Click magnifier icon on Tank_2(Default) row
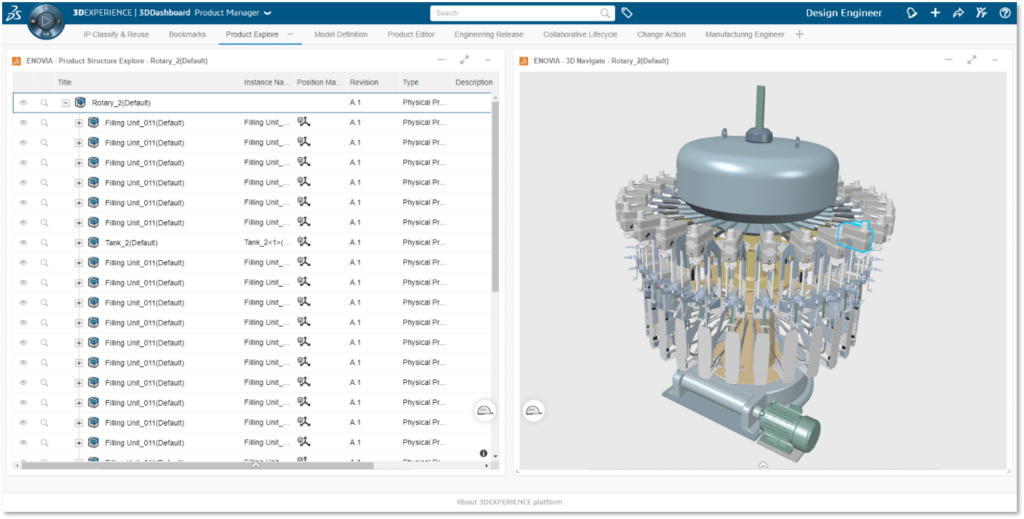This screenshot has height=519, width=1024. (44, 242)
